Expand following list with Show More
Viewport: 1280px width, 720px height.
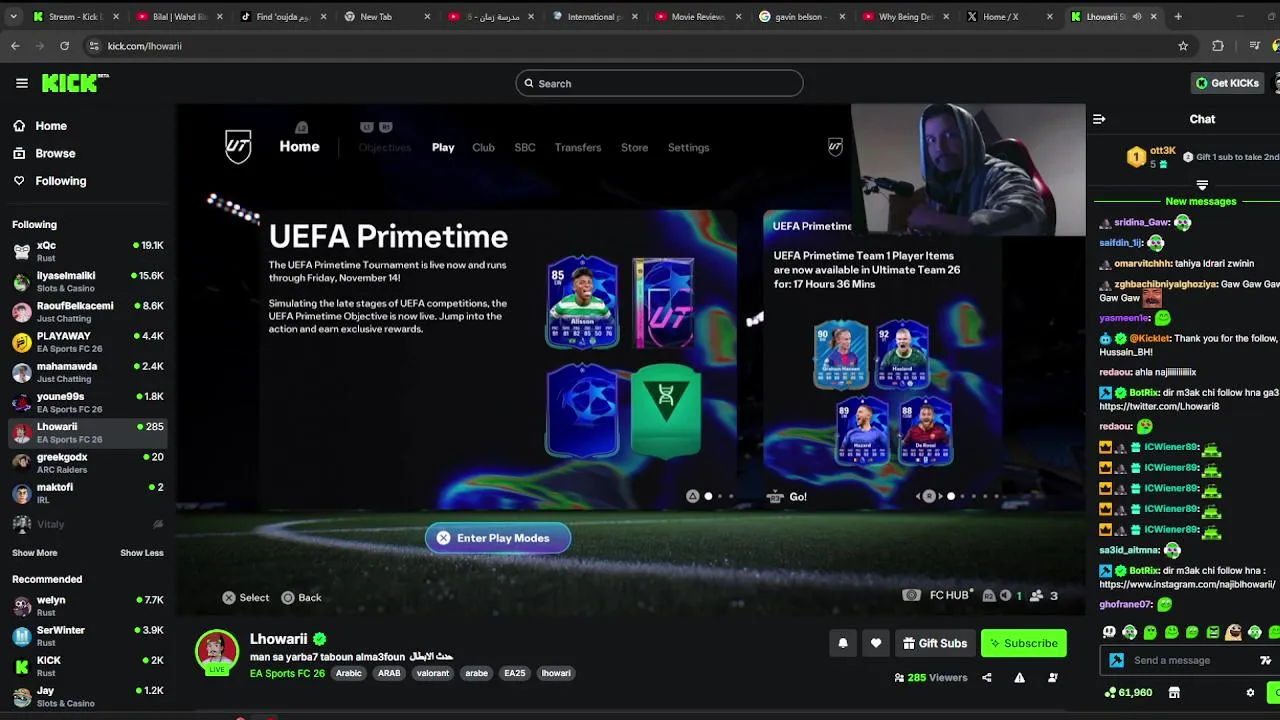35,553
